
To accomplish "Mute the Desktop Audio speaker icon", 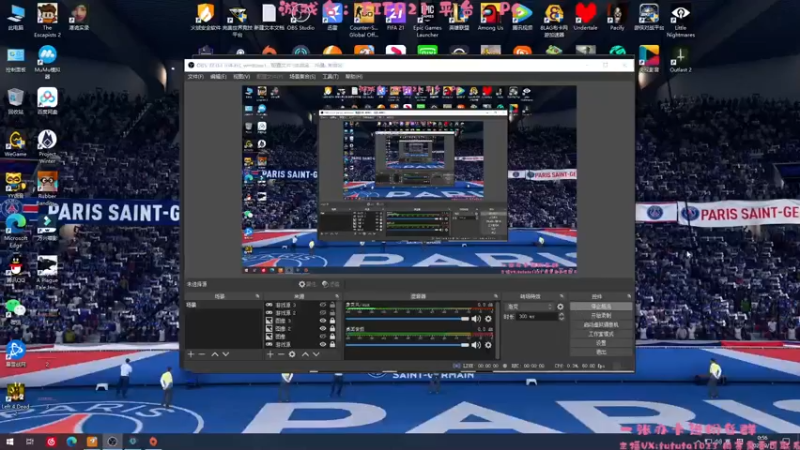I will [x=476, y=345].
